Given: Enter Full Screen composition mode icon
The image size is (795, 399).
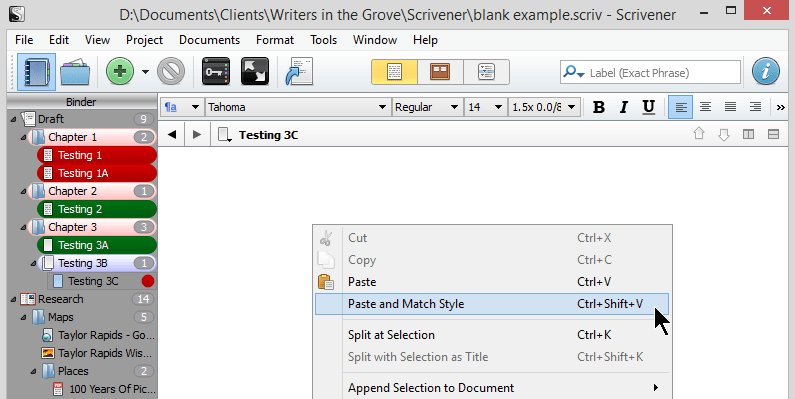Looking at the screenshot, I should pos(255,71).
